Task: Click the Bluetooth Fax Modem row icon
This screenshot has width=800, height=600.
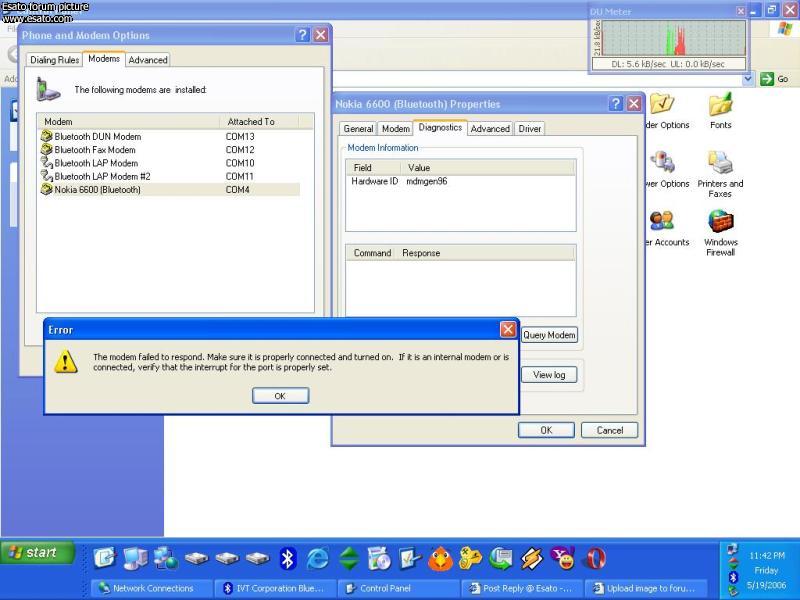Action: coord(46,149)
